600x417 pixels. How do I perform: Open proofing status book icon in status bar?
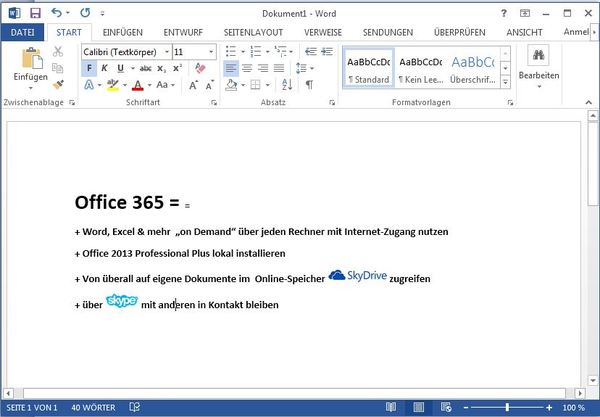(135, 407)
